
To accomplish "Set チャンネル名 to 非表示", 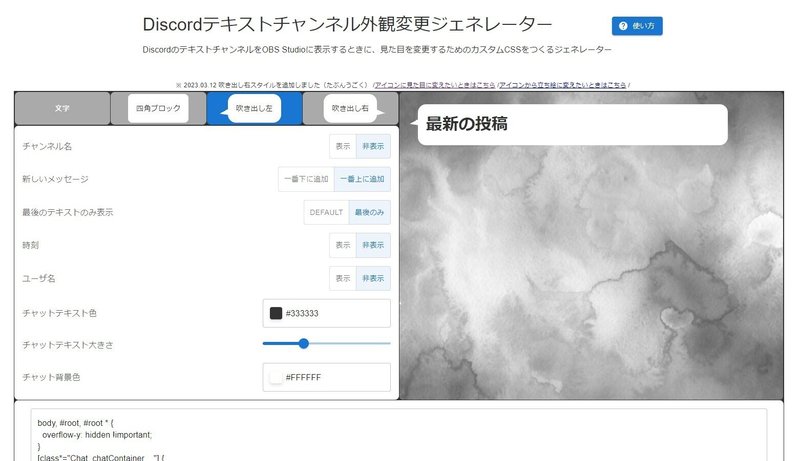I will [373, 146].
